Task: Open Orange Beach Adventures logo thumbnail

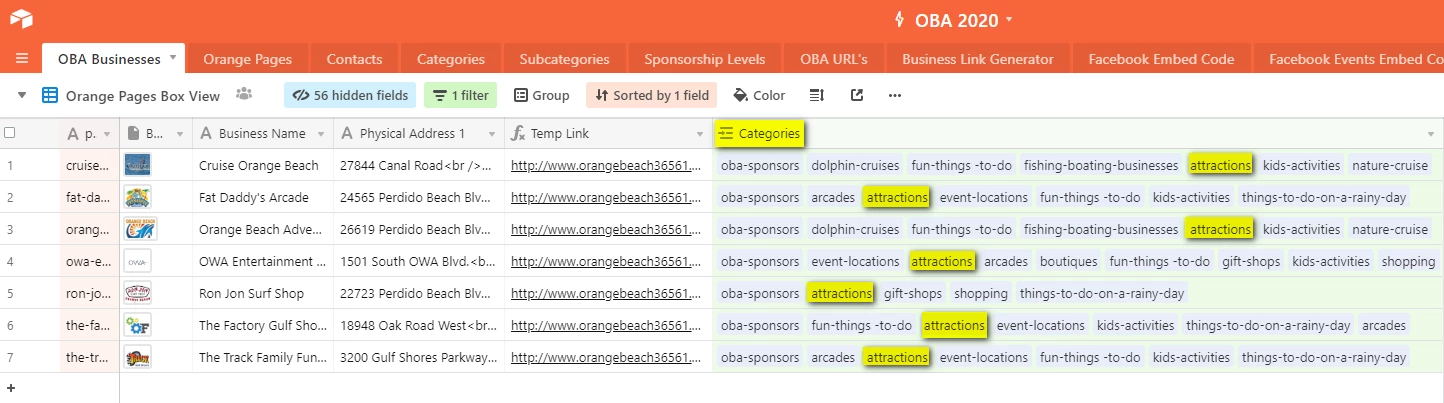Action: click(141, 229)
